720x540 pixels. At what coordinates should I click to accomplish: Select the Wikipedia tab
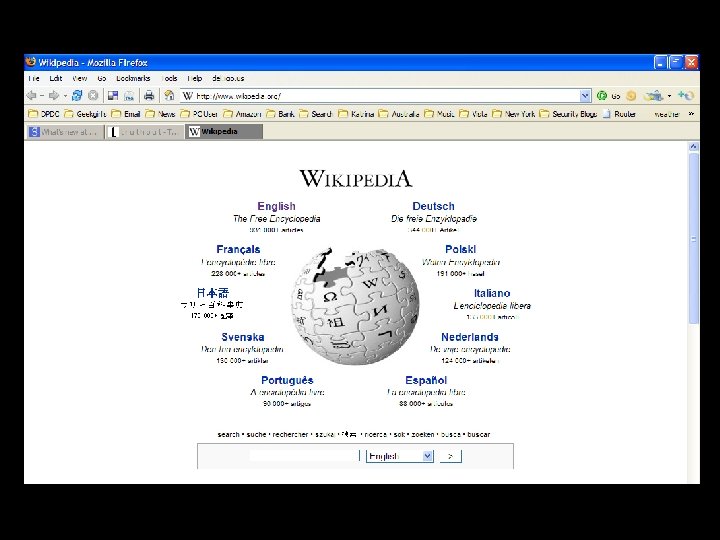coord(224,131)
